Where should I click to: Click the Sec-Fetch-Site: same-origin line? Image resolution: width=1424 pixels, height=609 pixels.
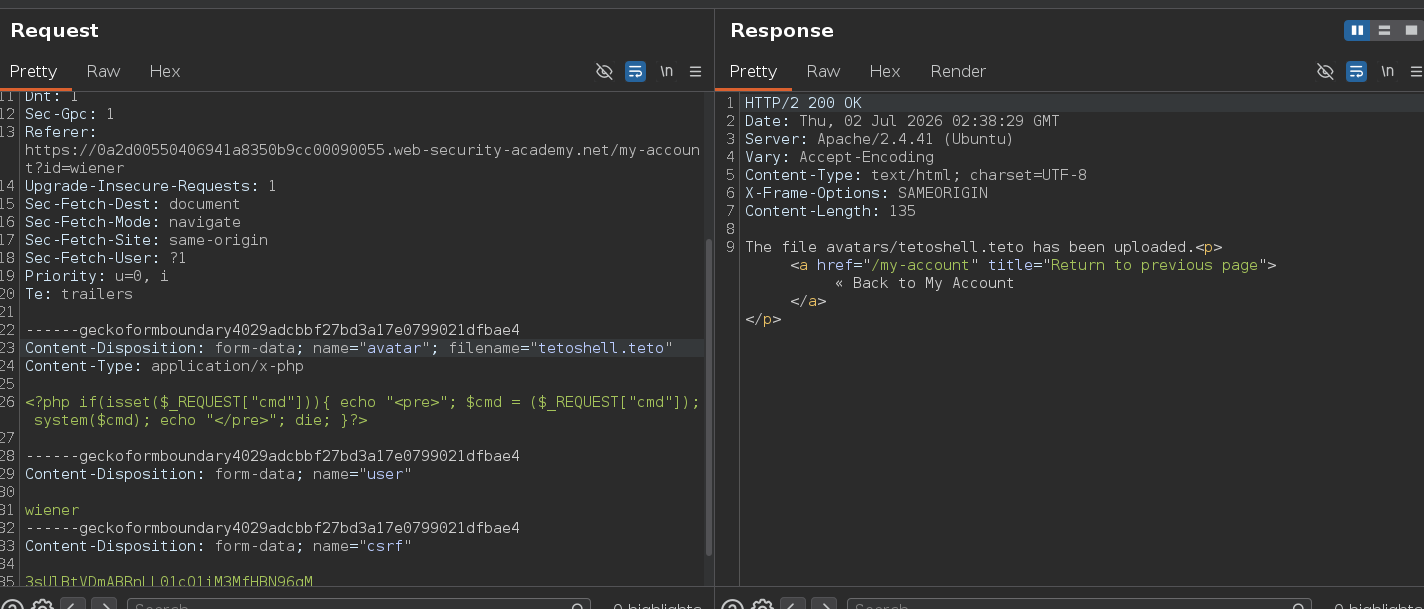146,240
